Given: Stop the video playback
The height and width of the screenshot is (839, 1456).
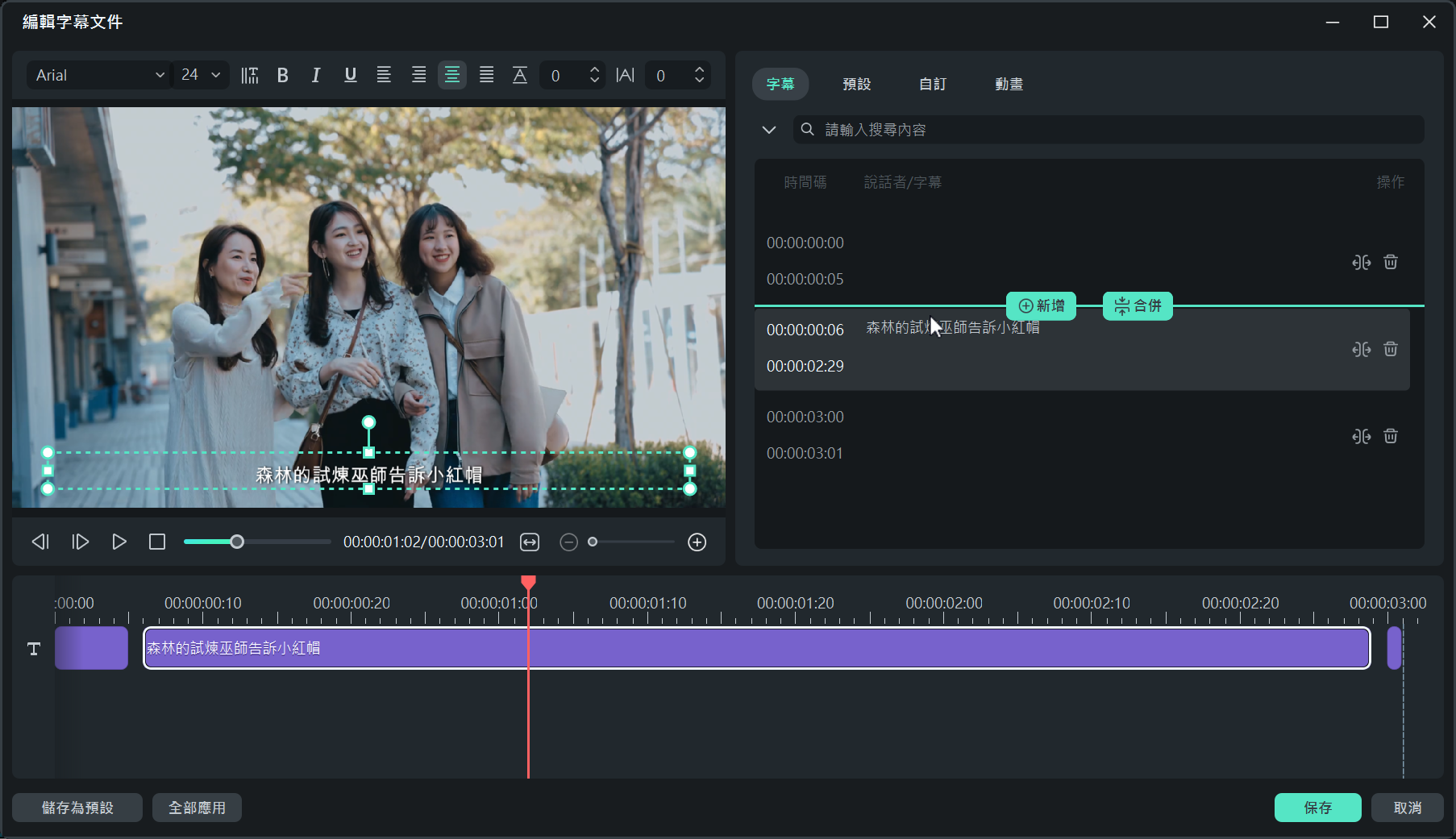Looking at the screenshot, I should pos(157,542).
